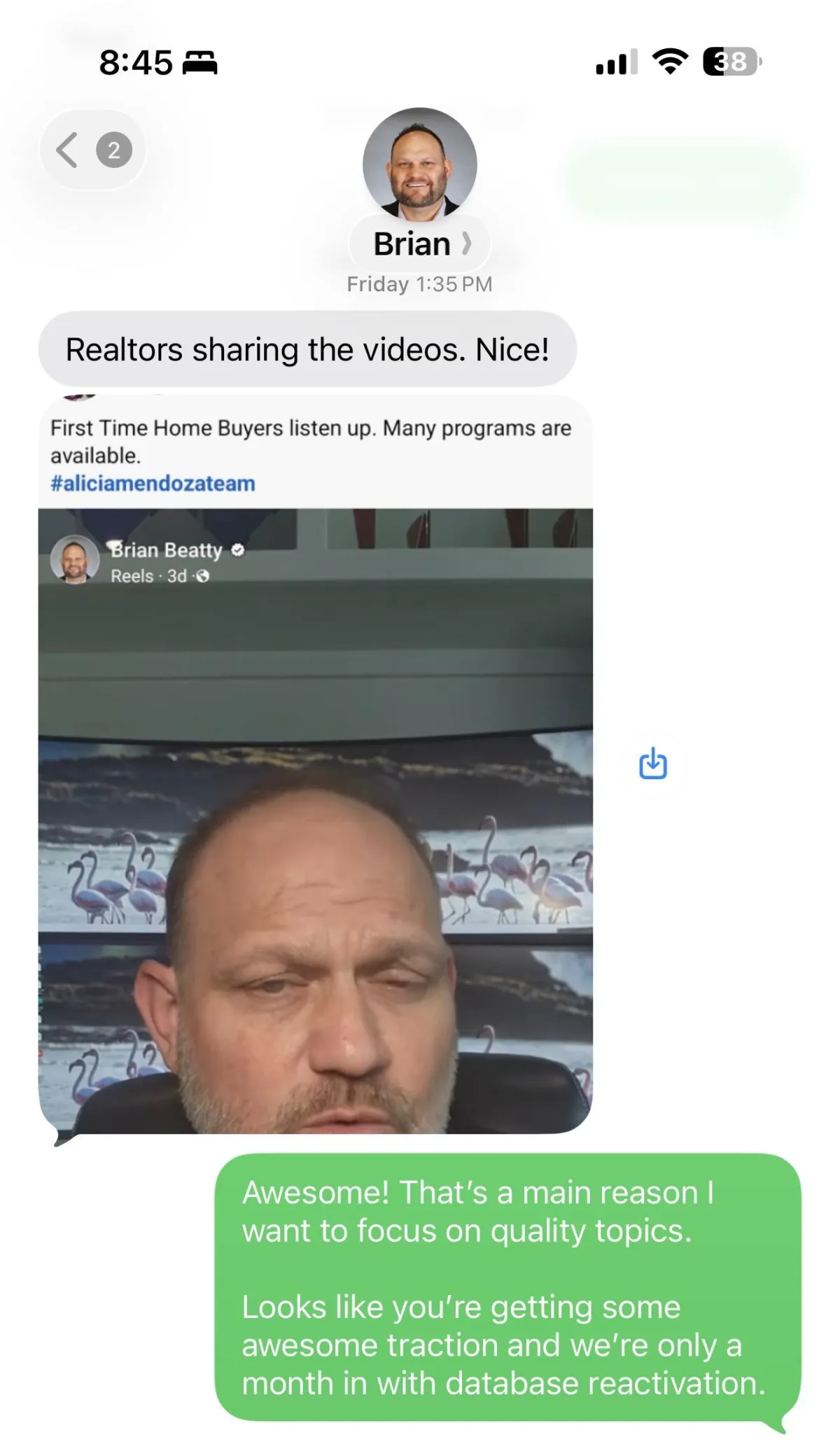Tap the green 'Awesome!' reply bubble
Image resolution: width=840 pixels, height=1449 pixels.
508,1287
